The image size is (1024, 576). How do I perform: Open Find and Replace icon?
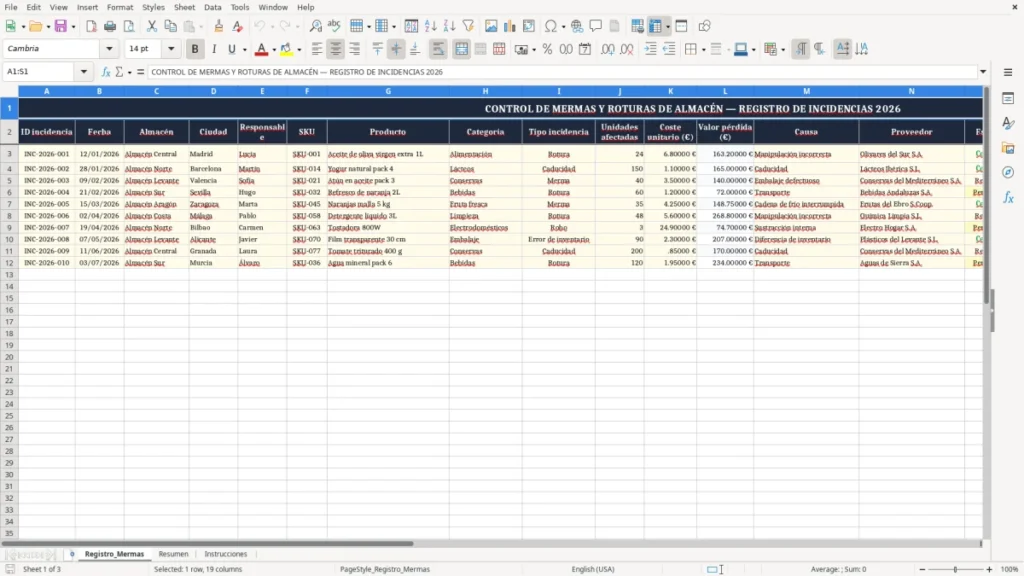[x=315, y=26]
